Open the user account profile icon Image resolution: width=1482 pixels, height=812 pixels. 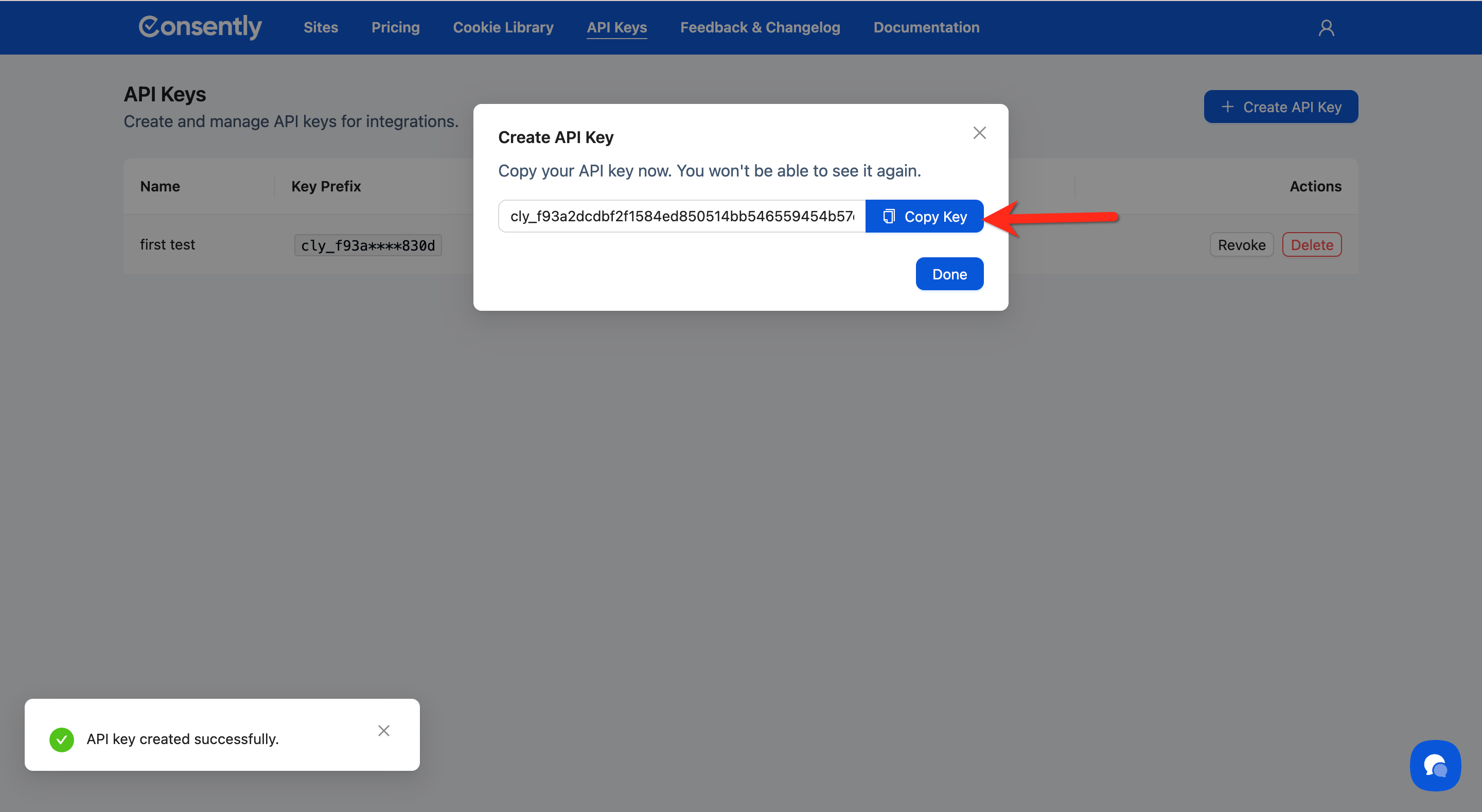point(1326,28)
